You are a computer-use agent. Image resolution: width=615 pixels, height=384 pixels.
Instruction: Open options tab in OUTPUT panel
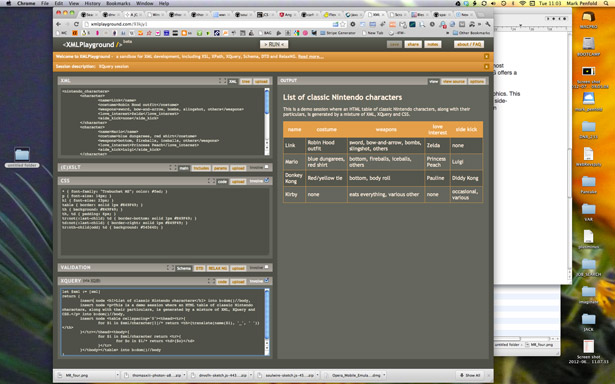coord(477,81)
